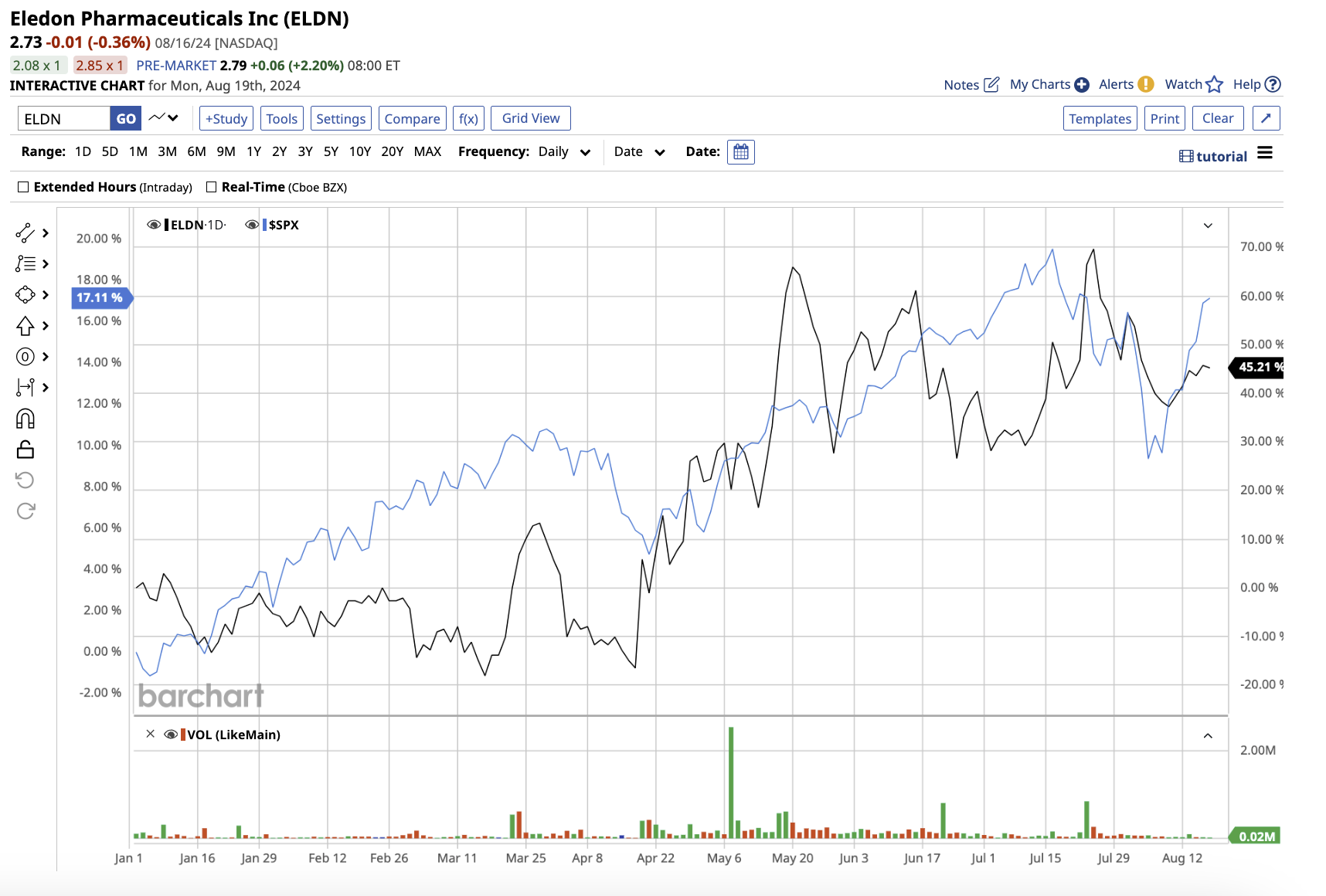Click the 17.11 % SPX price marker
The width and height of the screenshot is (1326, 896).
[x=102, y=297]
